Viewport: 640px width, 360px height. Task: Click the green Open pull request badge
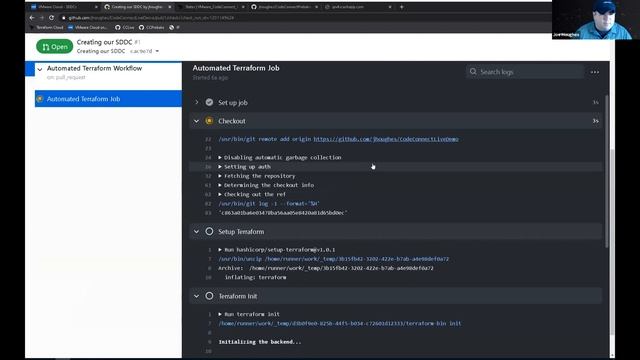pyautogui.click(x=54, y=47)
